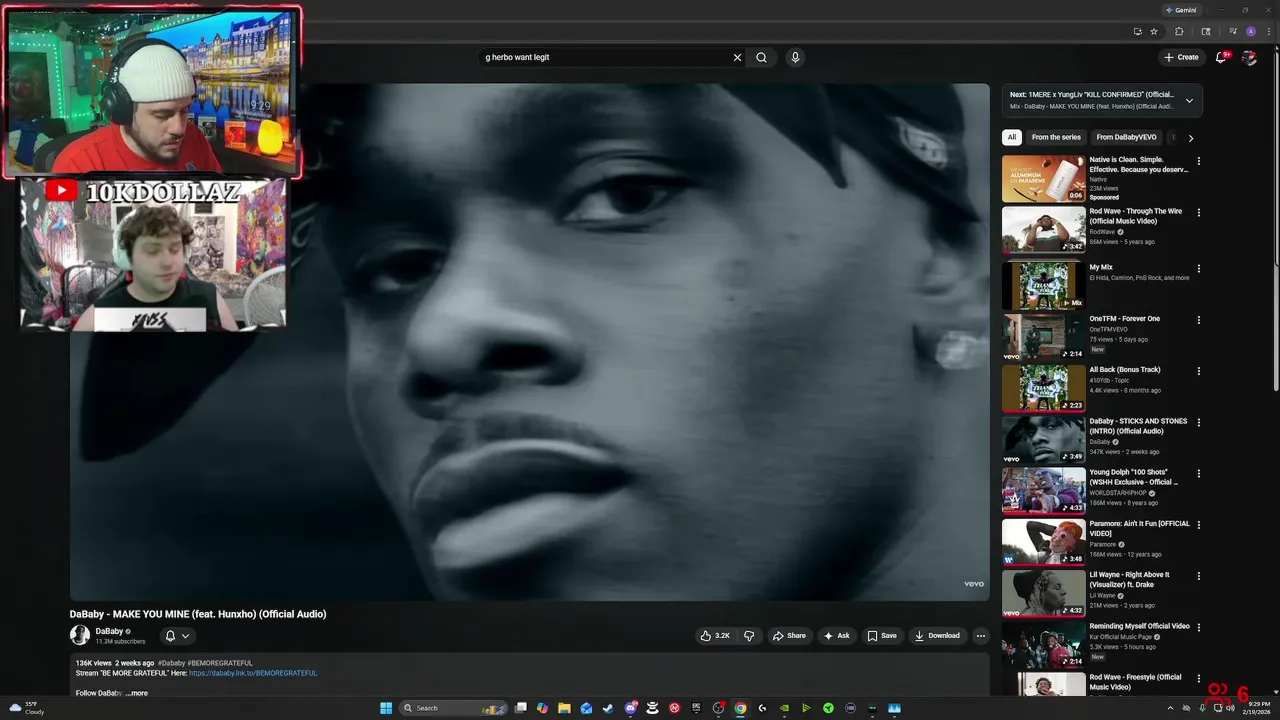This screenshot has height=720, width=1280.
Task: Bookmark this page with the star icon
Action: pyautogui.click(x=1153, y=32)
